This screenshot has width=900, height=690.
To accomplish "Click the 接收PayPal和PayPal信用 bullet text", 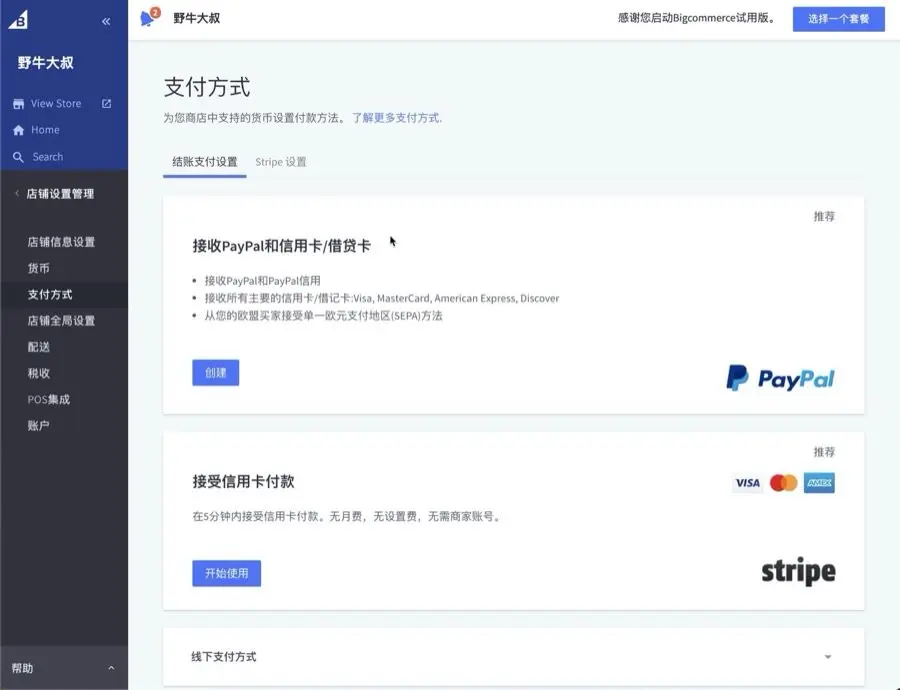I will (262, 281).
